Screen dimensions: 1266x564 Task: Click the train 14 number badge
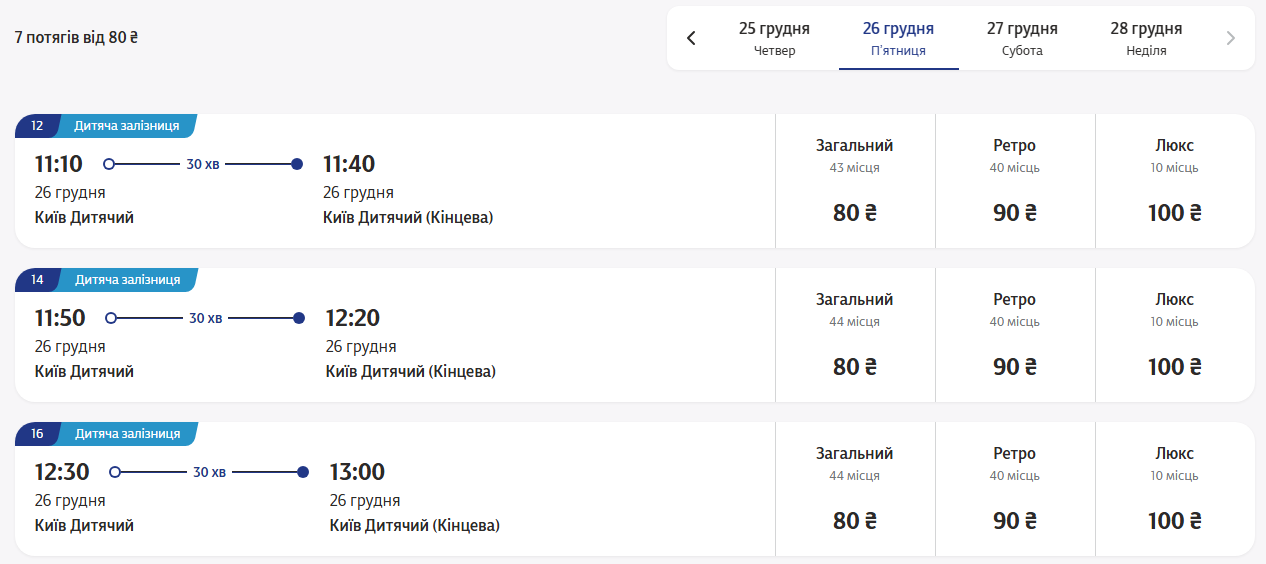tap(37, 280)
